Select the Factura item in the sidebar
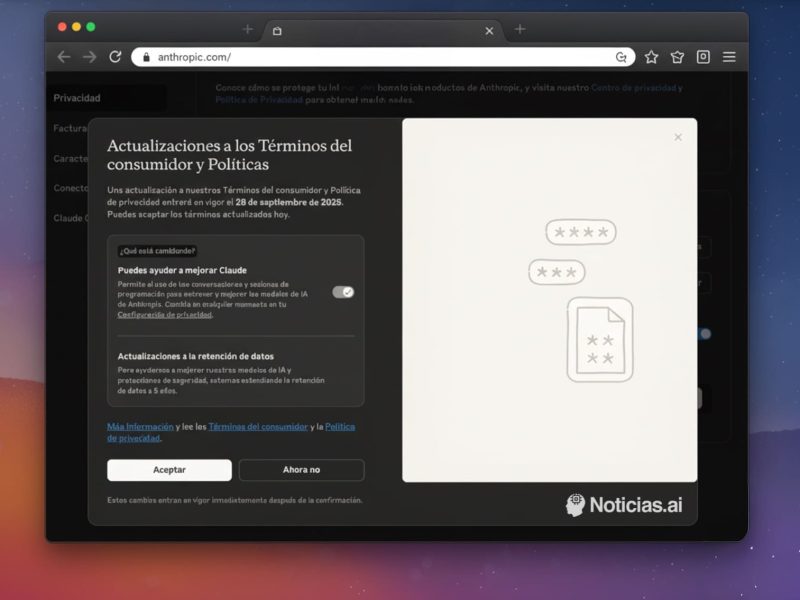800x600 pixels. pyautogui.click(x=70, y=129)
